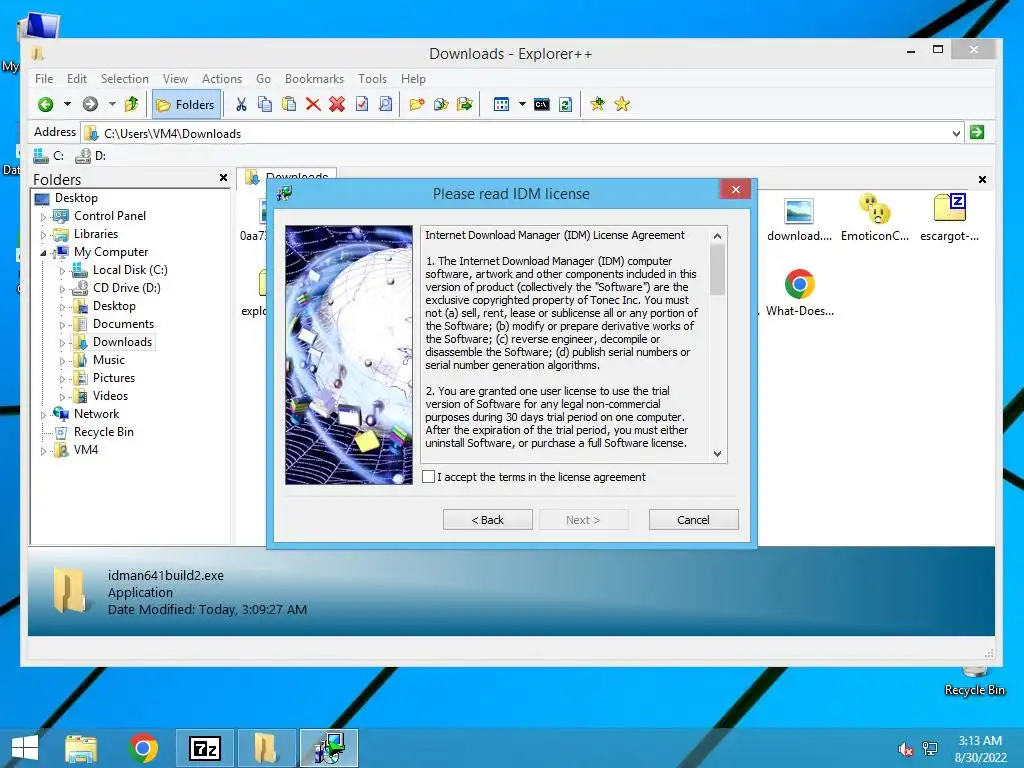The height and width of the screenshot is (768, 1024).
Task: Open the Help menu
Action: coord(413,79)
